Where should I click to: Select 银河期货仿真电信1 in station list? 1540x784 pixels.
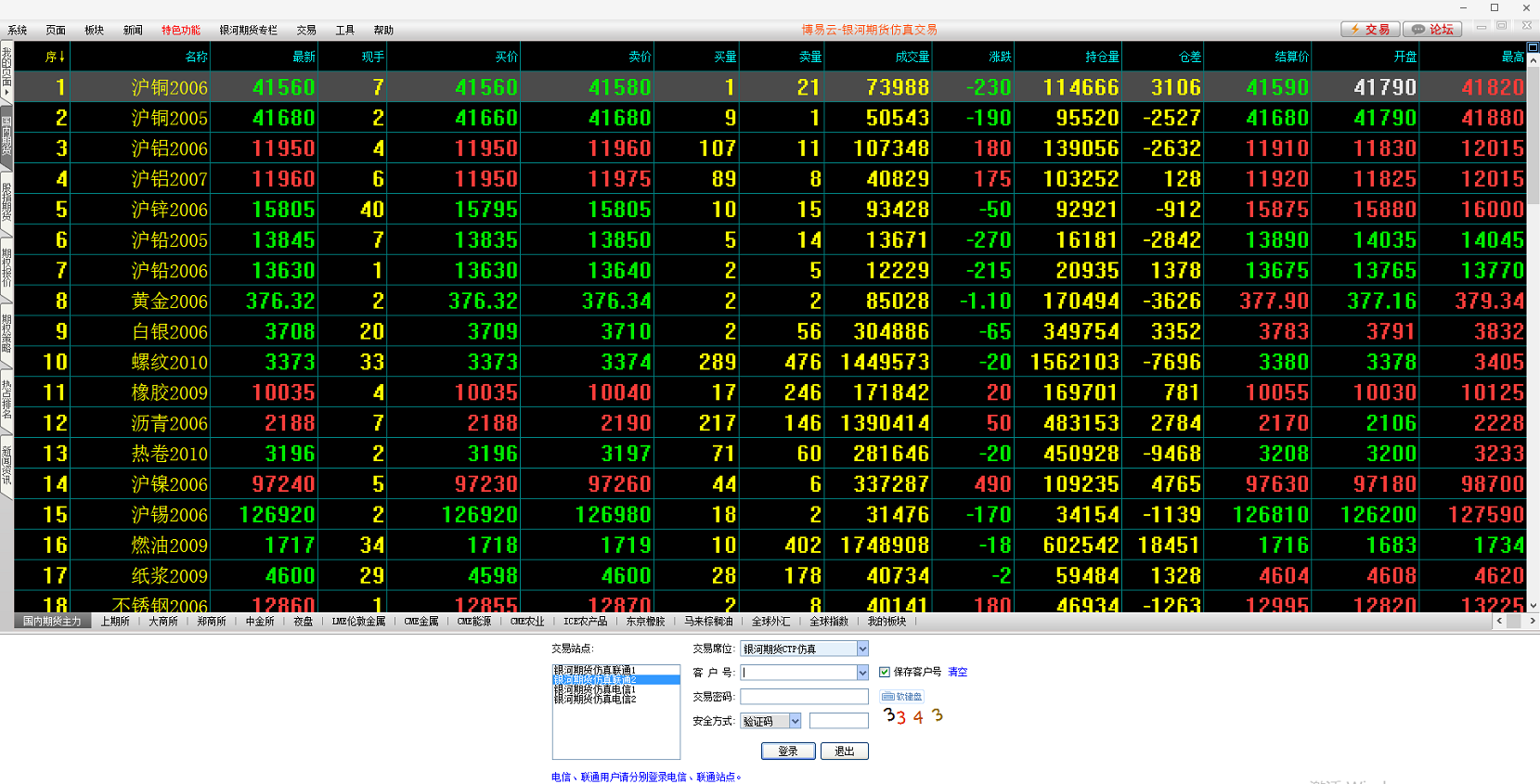click(x=616, y=689)
